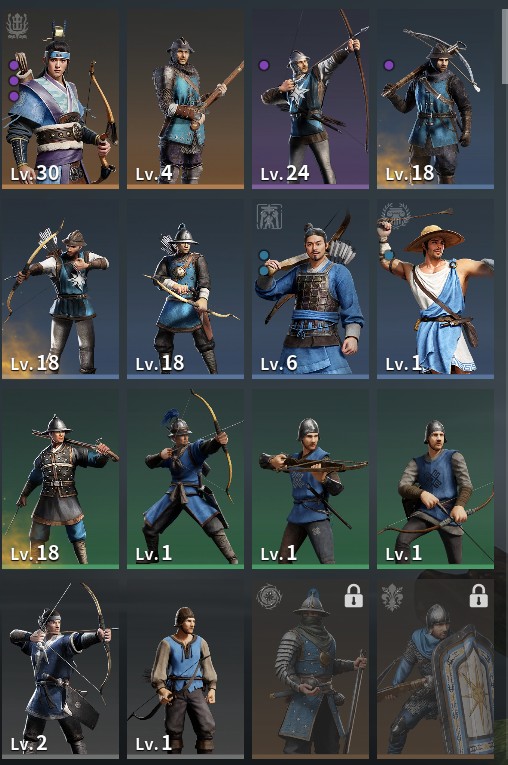The width and height of the screenshot is (508, 765).
Task: Click the laurel emblem on the straw hat unit
Action: (x=396, y=216)
